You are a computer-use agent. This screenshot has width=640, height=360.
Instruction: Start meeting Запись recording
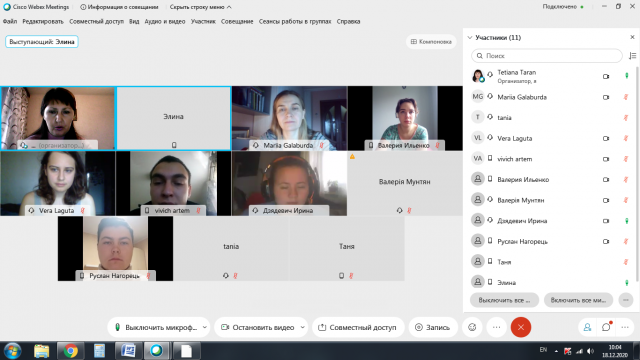(x=433, y=327)
